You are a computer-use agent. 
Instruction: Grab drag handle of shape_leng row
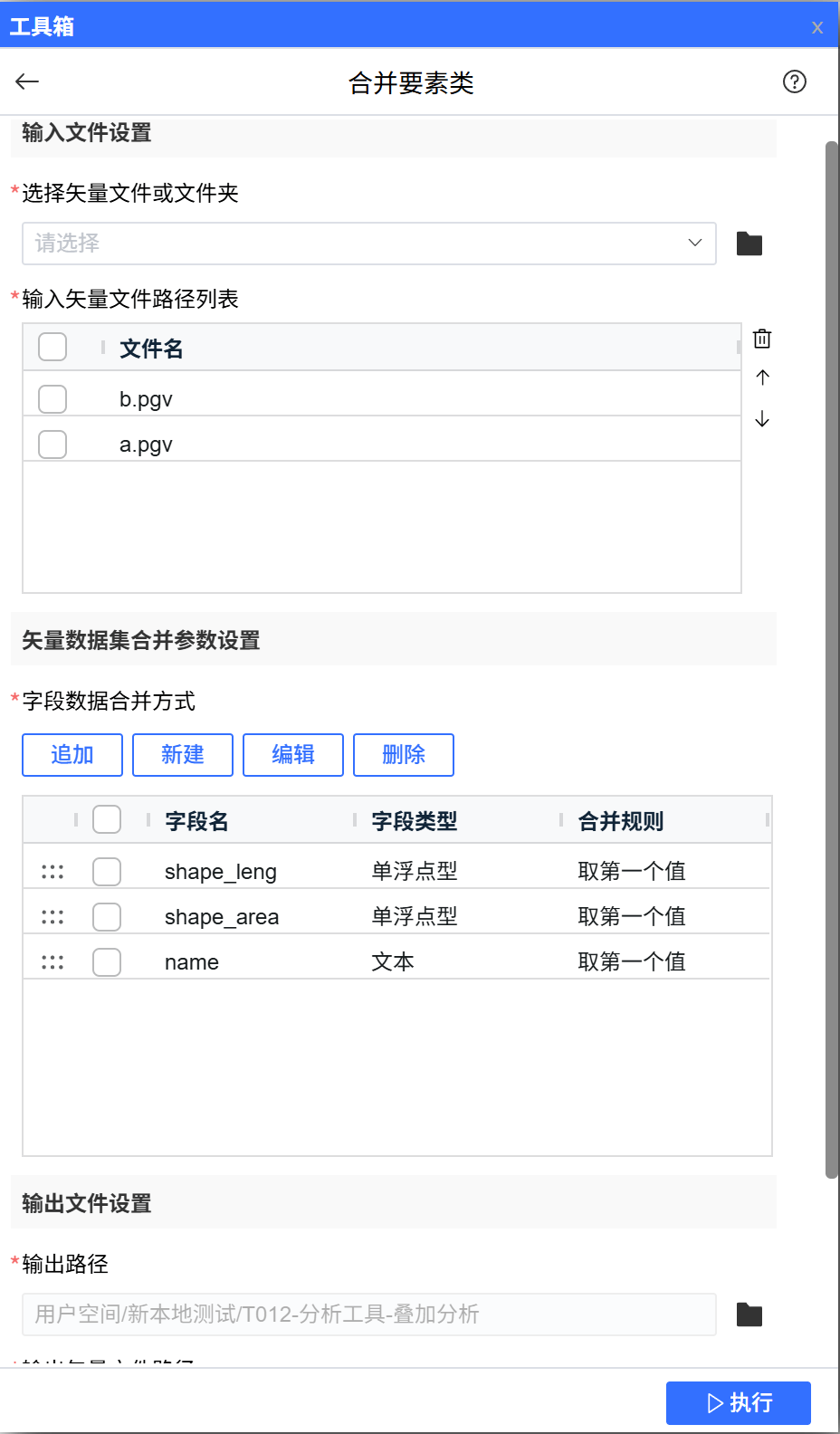click(52, 872)
